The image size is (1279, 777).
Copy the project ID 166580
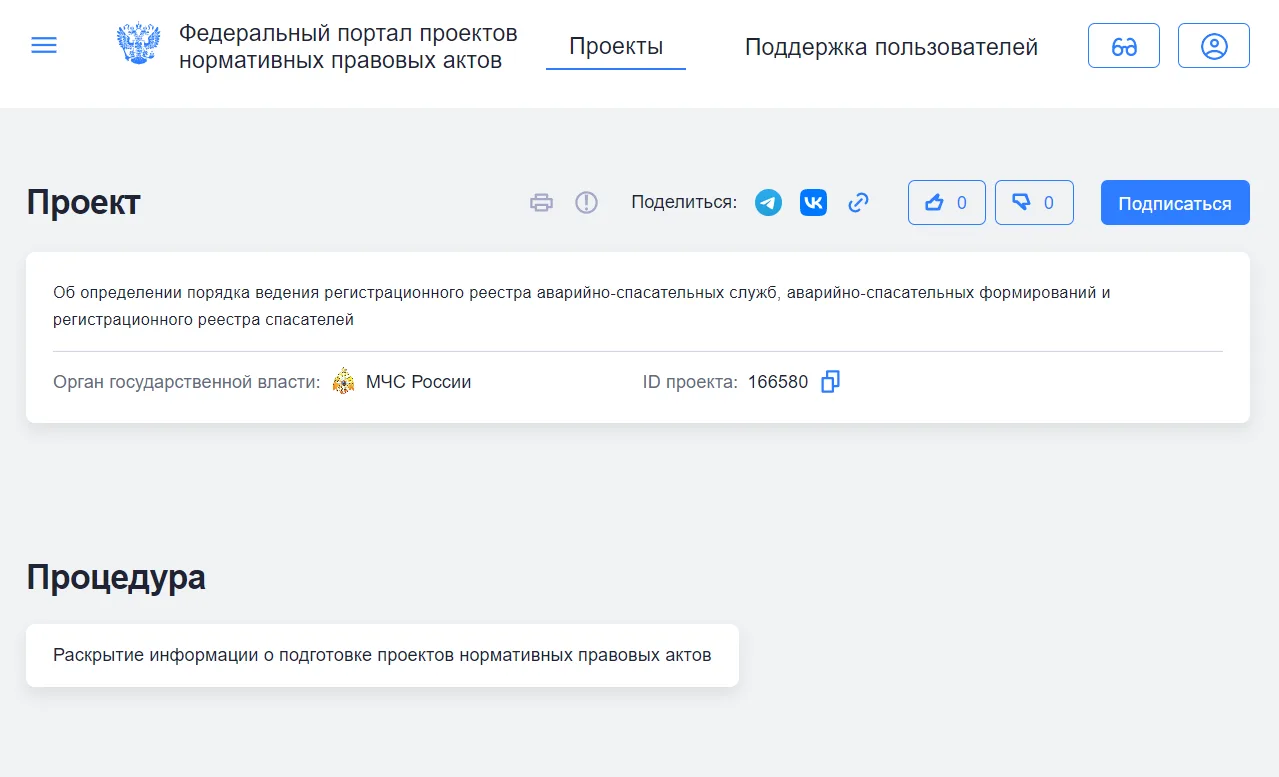(830, 382)
